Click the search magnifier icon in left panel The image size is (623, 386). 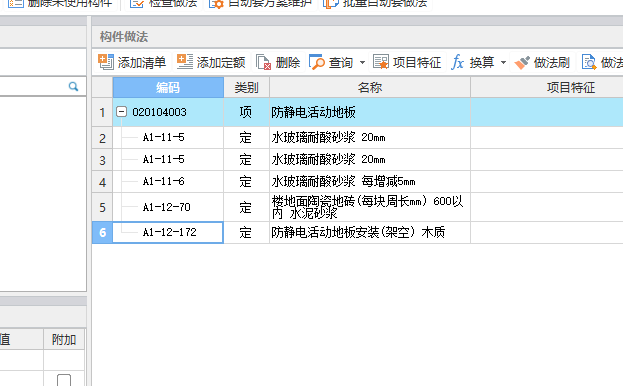(x=73, y=86)
